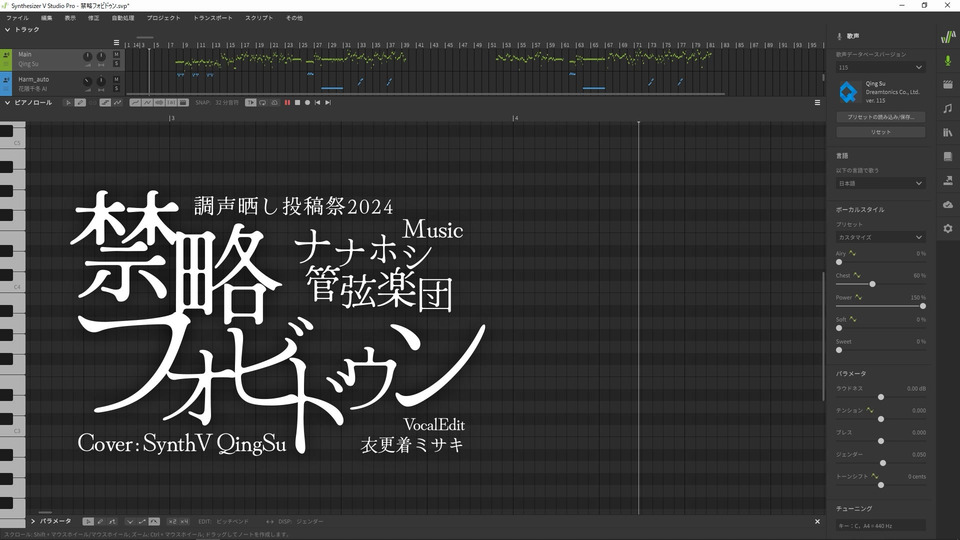The height and width of the screenshot is (540, 960).
Task: Click the x4 zoom button in parameter panel
Action: 184,522
